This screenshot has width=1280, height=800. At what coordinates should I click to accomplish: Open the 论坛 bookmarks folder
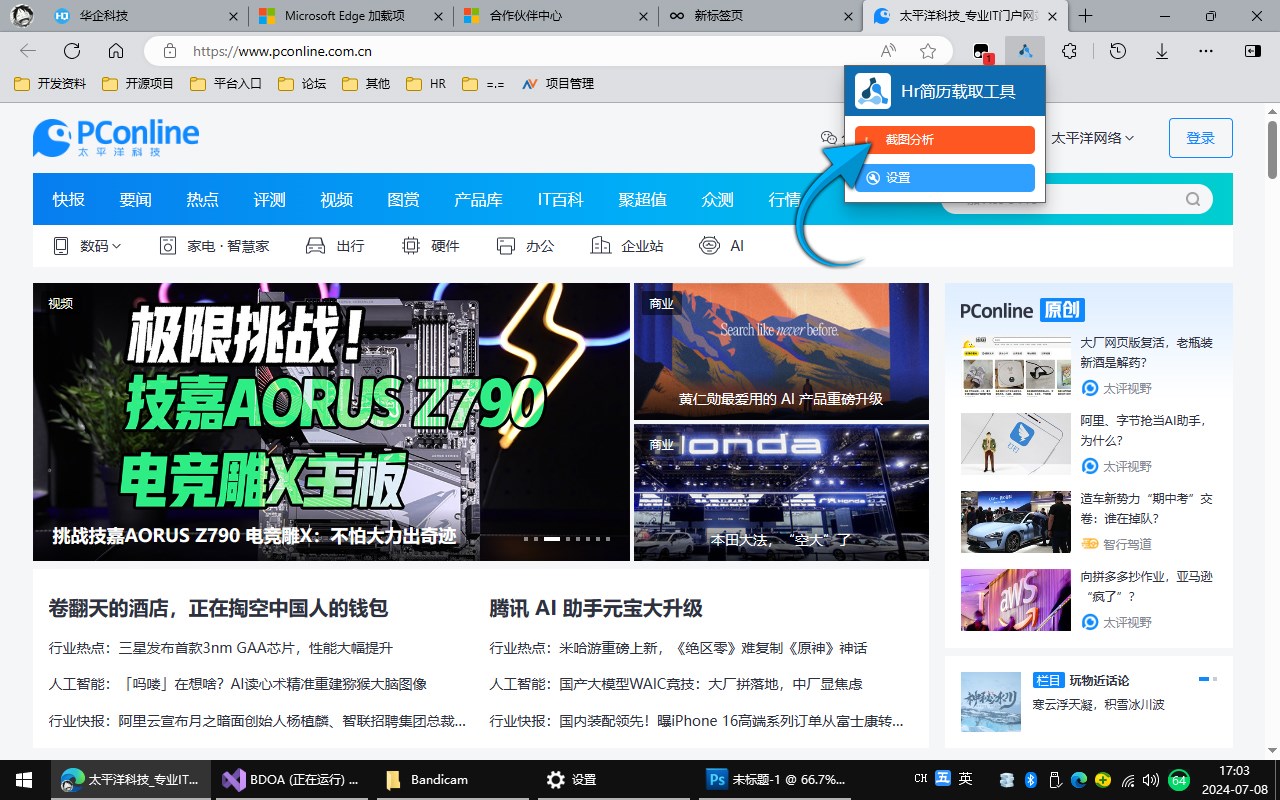point(302,84)
